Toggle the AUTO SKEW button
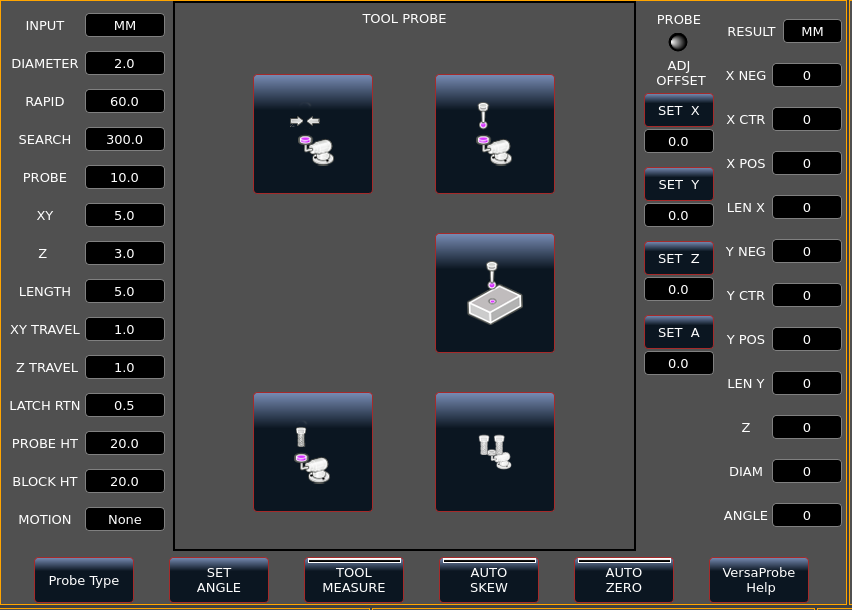Screen dimensions: 852x610 (x=489, y=580)
